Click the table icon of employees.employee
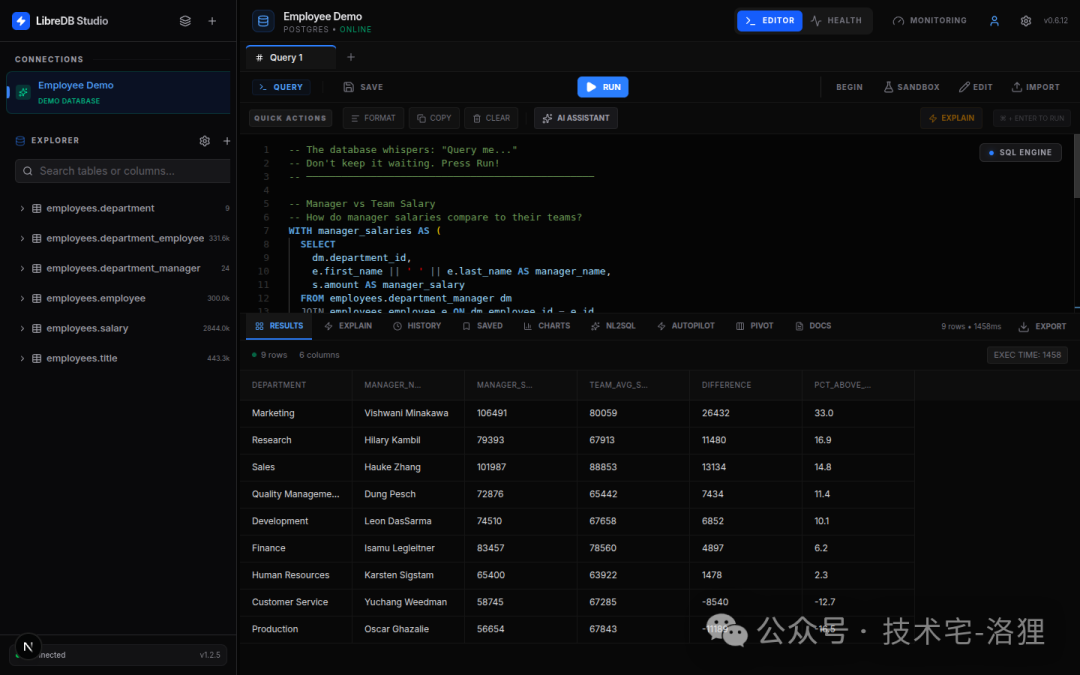Viewport: 1080px width, 675px height. coord(37,298)
